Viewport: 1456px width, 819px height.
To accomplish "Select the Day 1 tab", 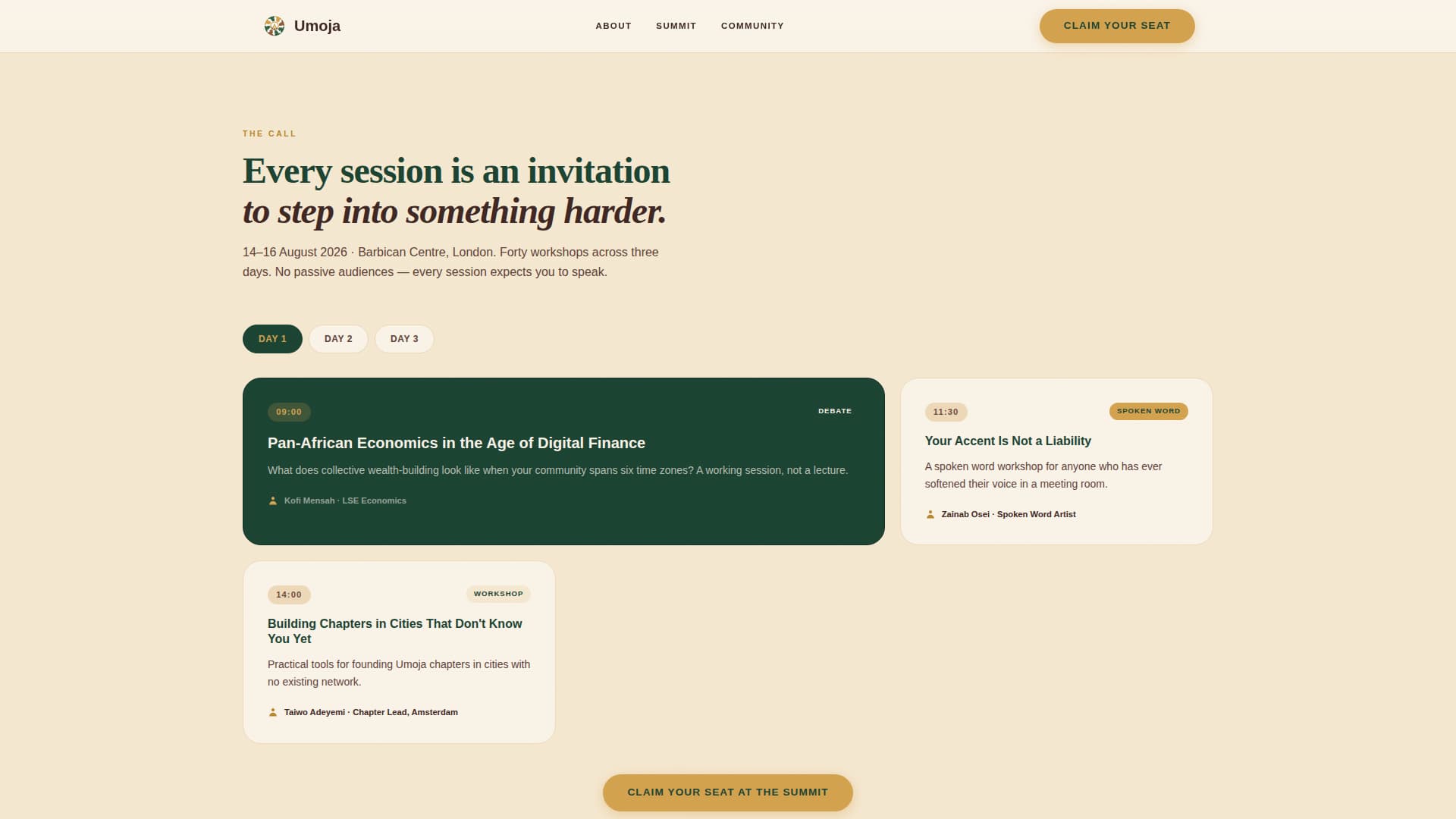I will [272, 339].
